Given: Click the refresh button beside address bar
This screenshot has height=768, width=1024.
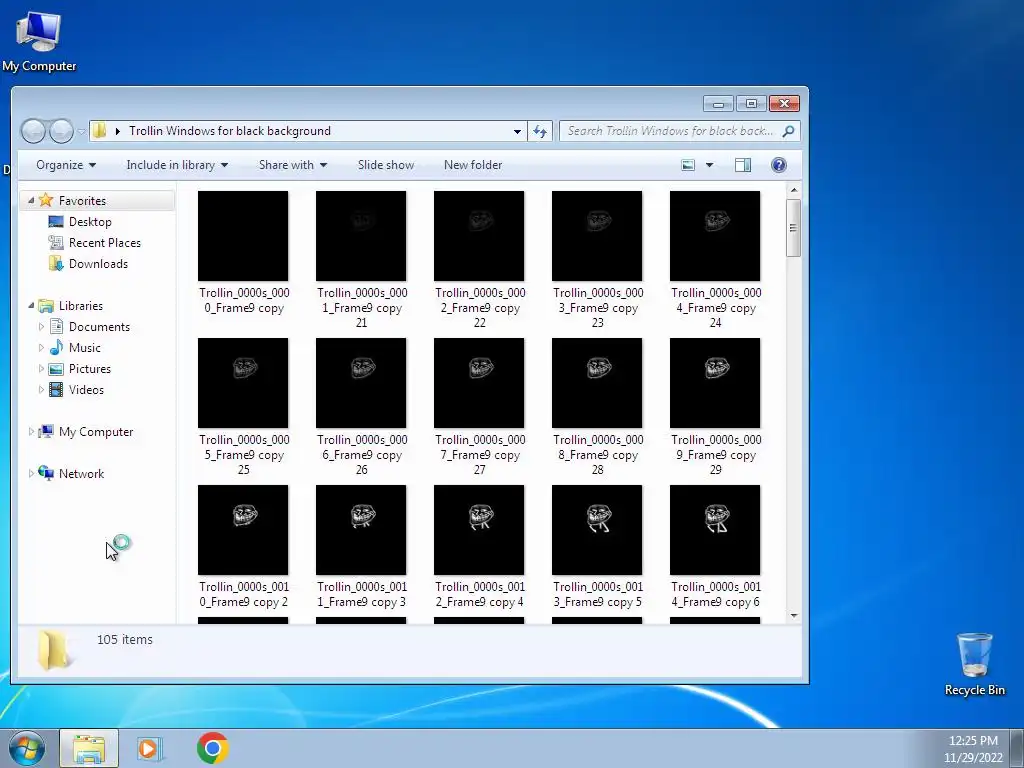Looking at the screenshot, I should pos(540,131).
